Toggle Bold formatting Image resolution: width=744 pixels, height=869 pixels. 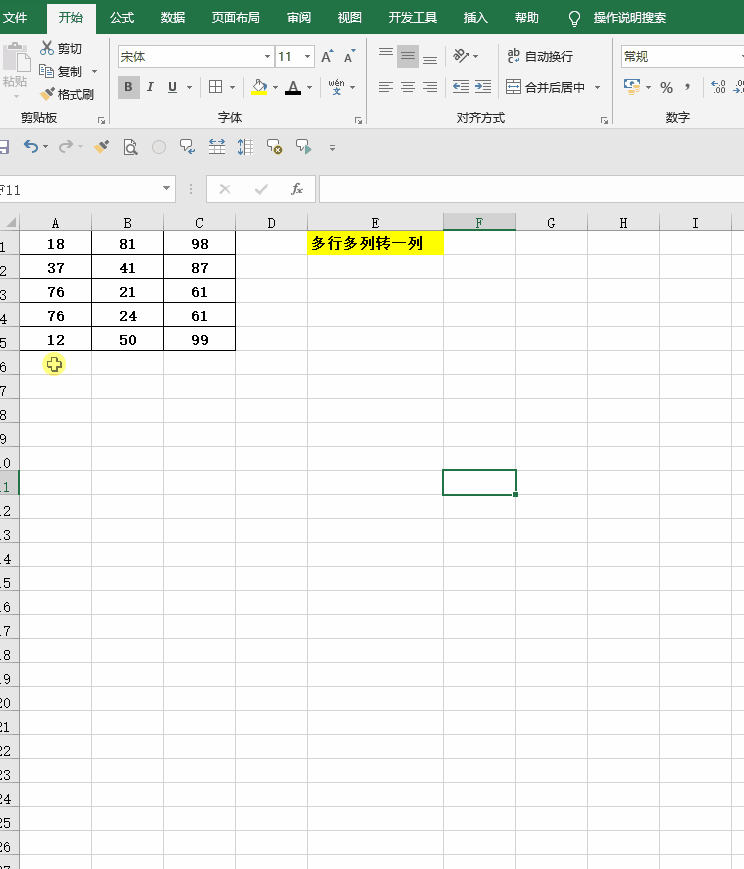point(129,87)
